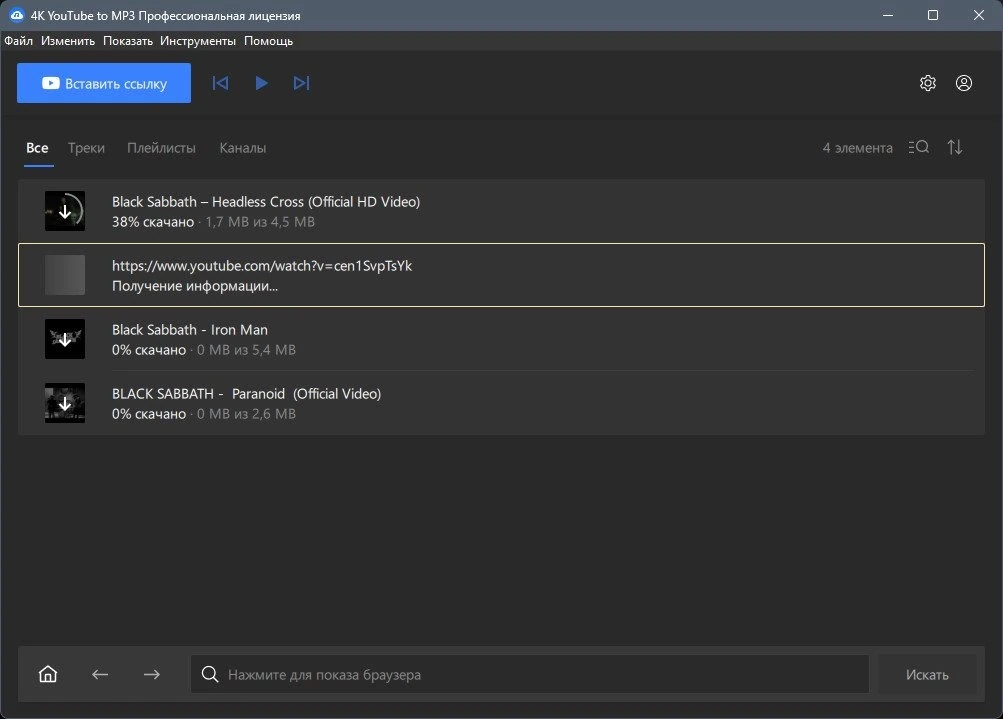This screenshot has width=1003, height=719.
Task: Focus the browser search field
Action: click(x=530, y=674)
